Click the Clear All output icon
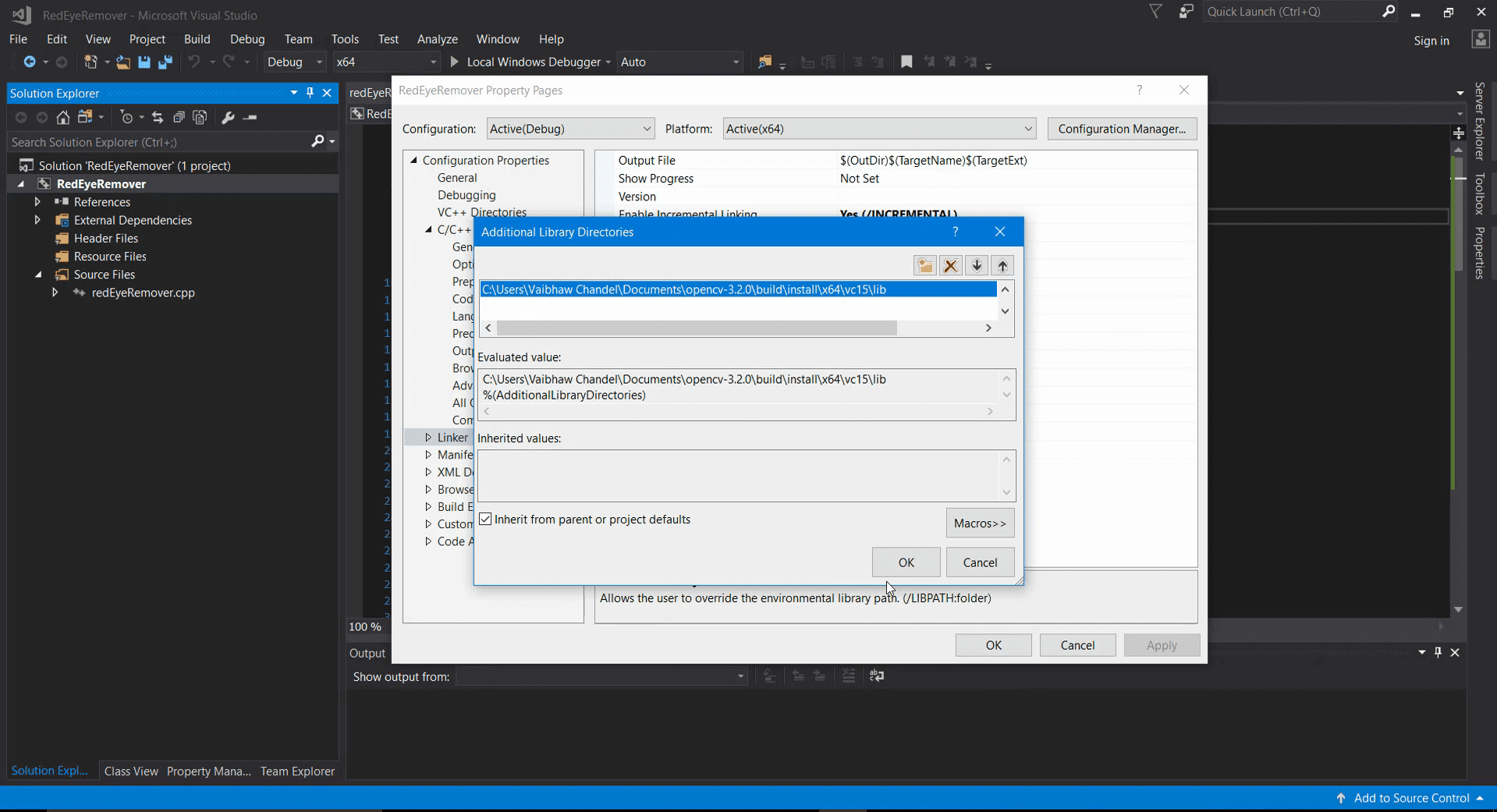The image size is (1497, 812). (849, 675)
